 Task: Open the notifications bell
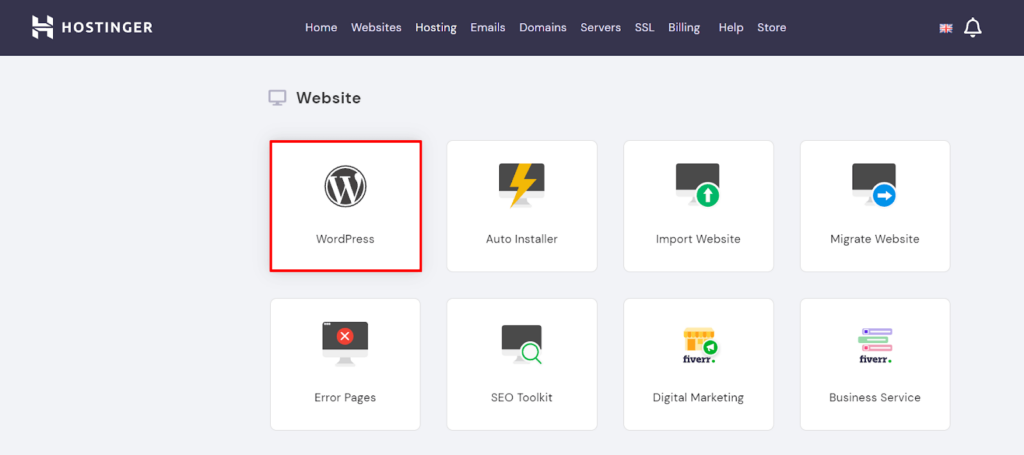click(x=973, y=27)
